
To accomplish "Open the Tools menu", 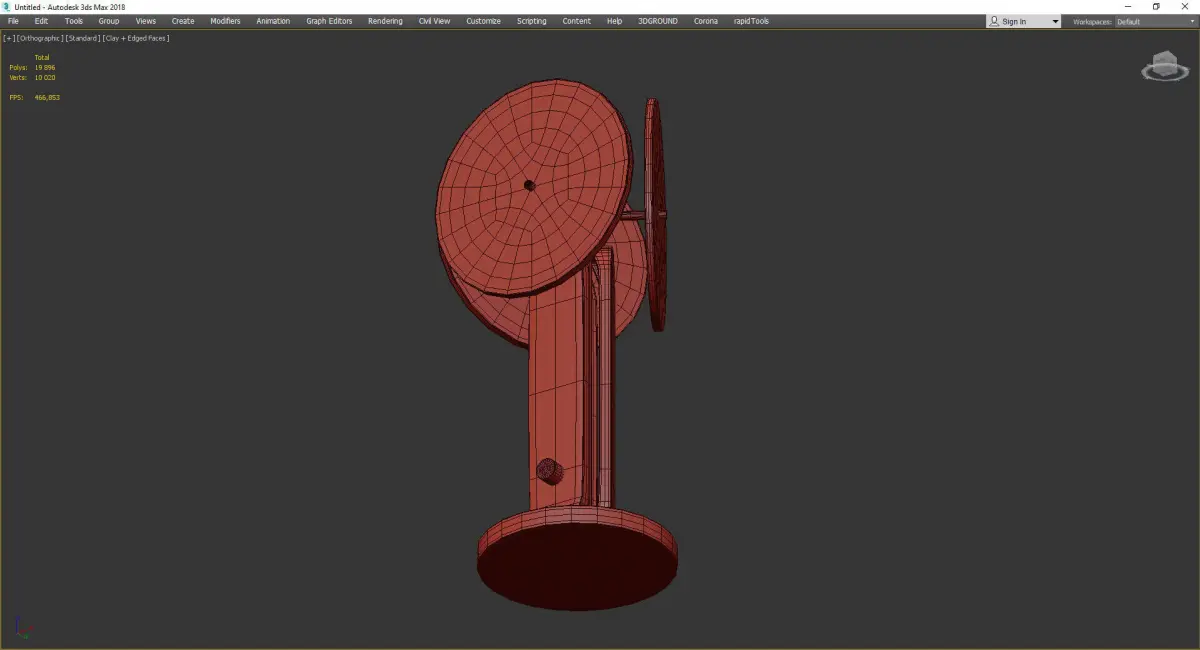I will [x=74, y=21].
